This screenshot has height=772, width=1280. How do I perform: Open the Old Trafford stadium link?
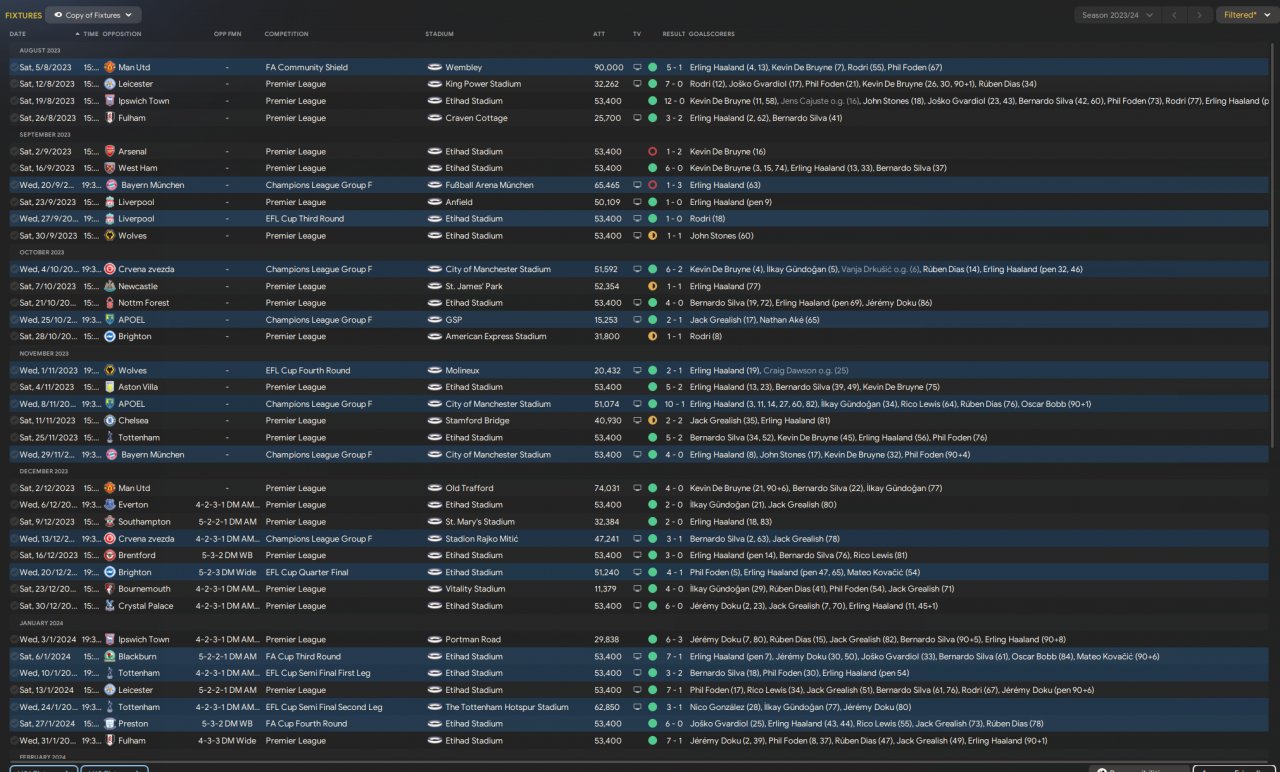469,488
